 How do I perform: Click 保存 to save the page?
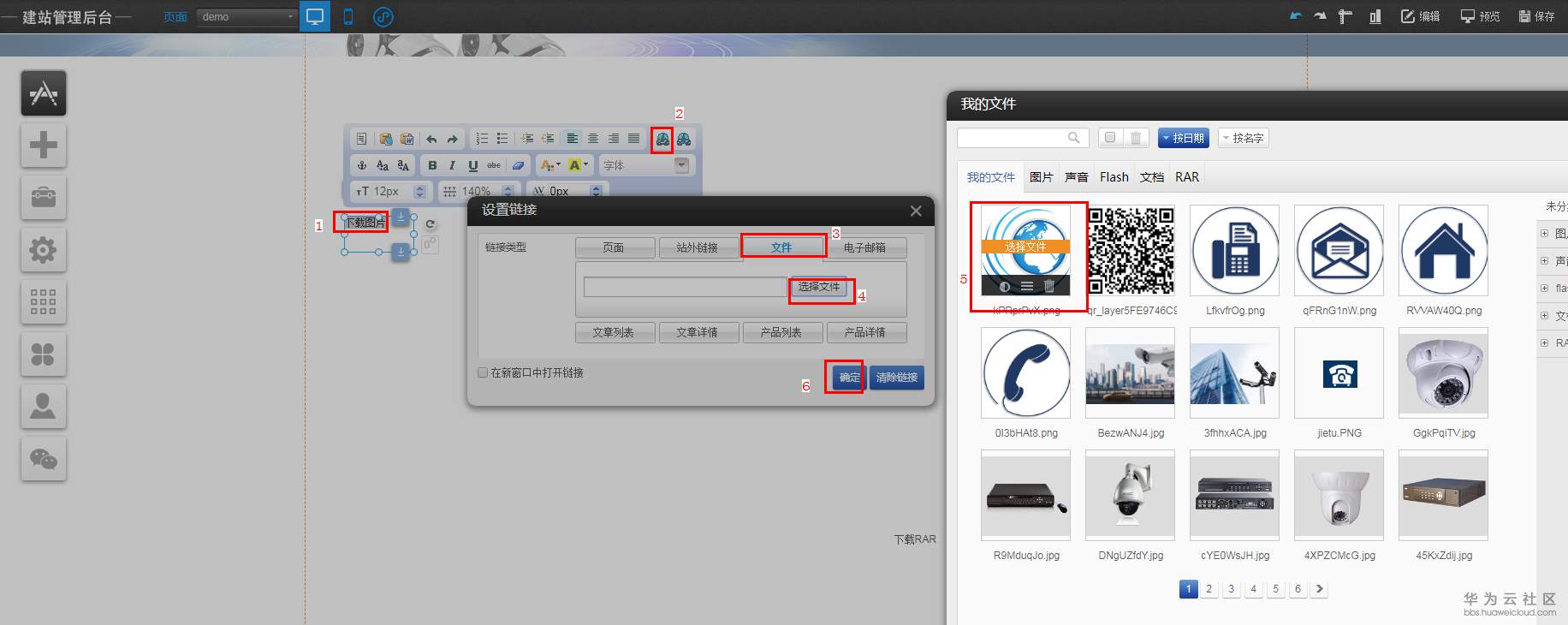point(1536,16)
